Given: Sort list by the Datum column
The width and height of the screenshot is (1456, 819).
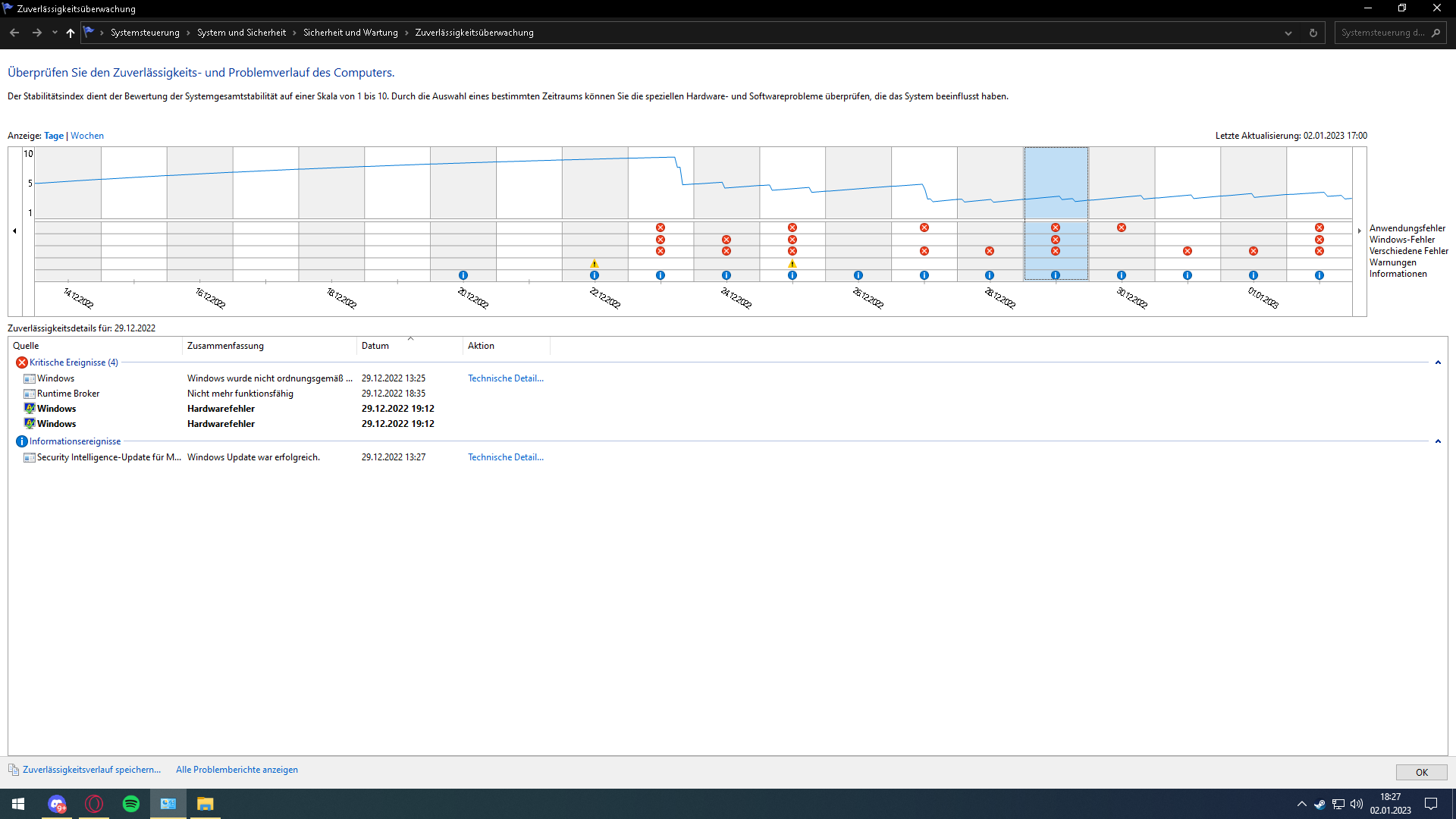Looking at the screenshot, I should click(x=375, y=346).
